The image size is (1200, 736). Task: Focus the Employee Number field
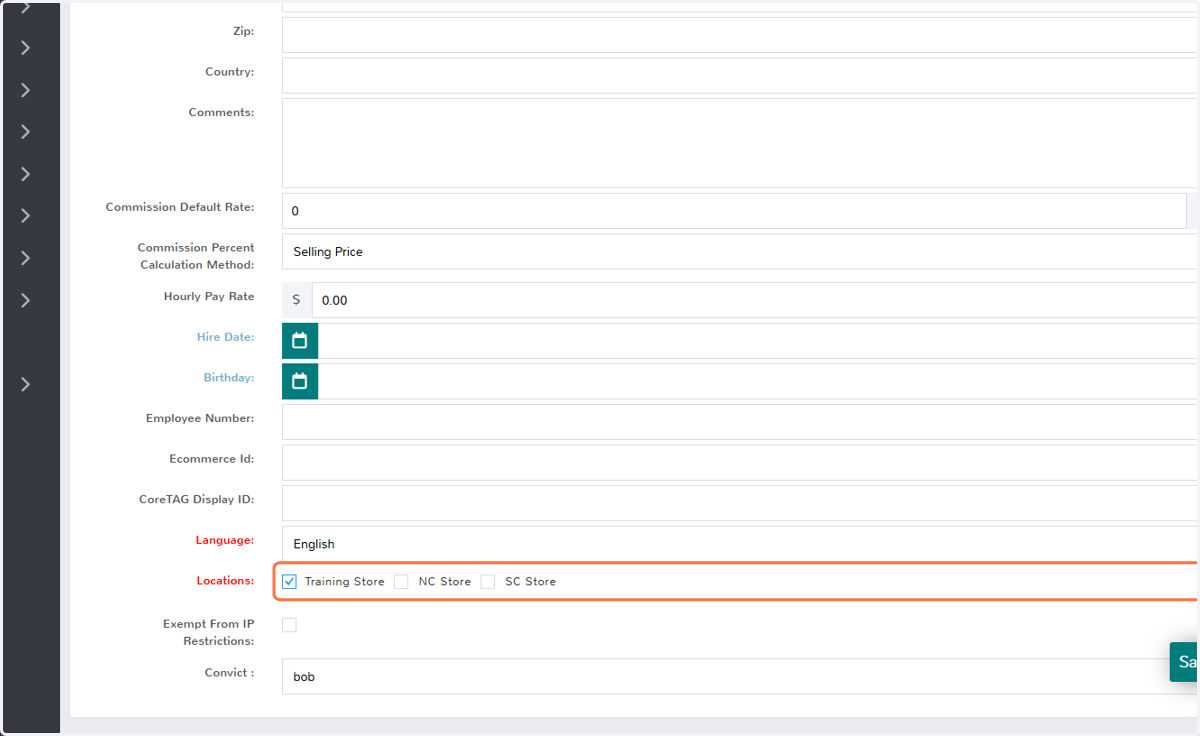tap(739, 422)
